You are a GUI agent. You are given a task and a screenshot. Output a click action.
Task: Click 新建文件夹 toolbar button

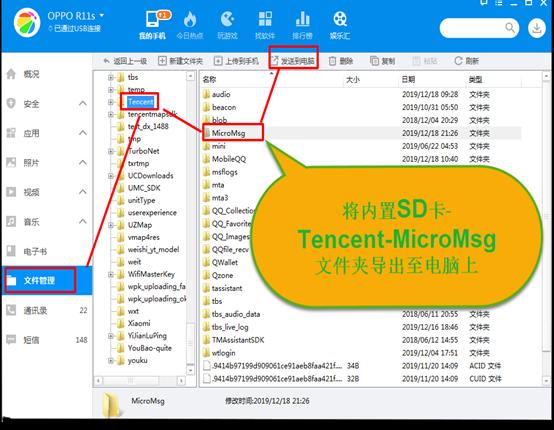[181, 61]
